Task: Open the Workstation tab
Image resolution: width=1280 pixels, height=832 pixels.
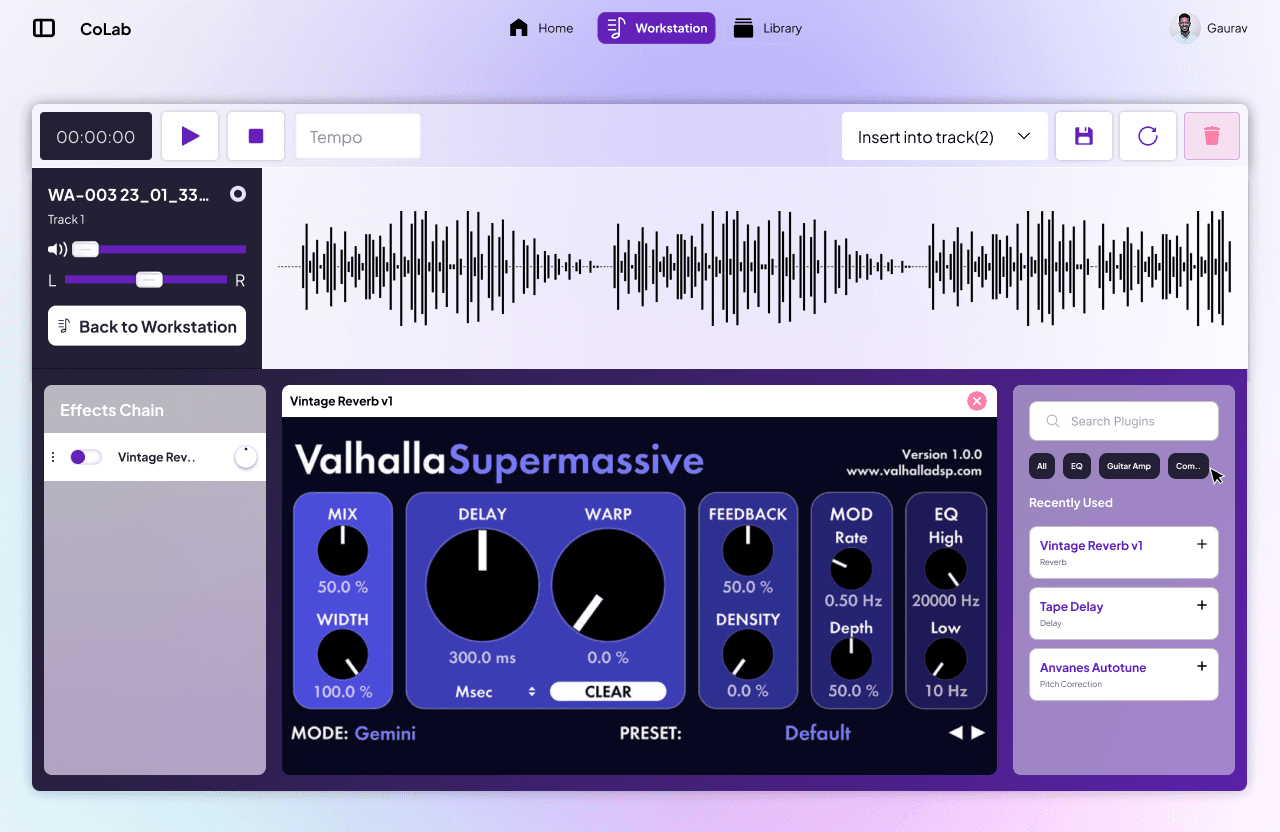Action: coord(657,28)
